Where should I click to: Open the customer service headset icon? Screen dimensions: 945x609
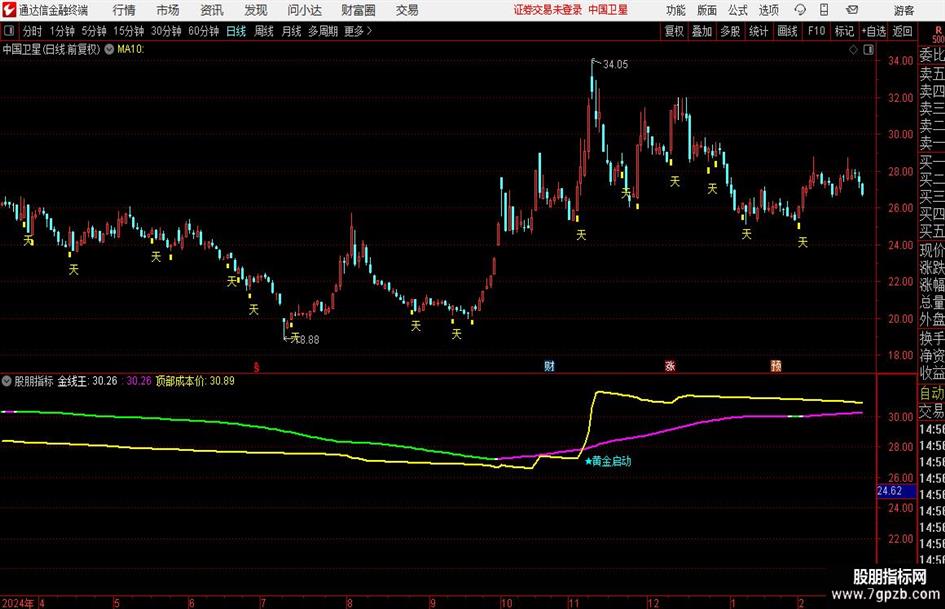(x=800, y=10)
